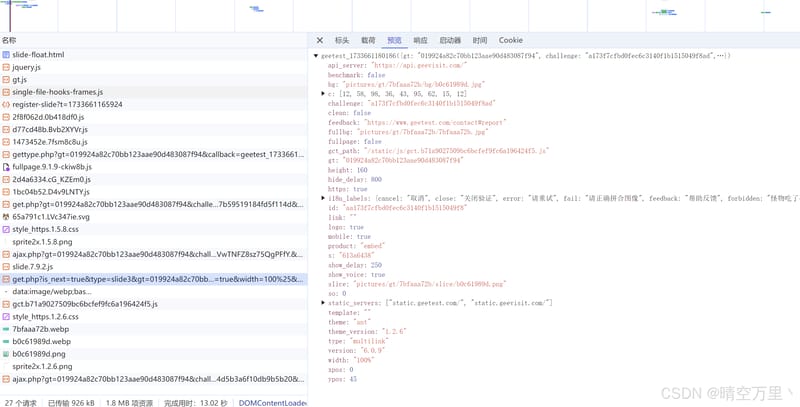Click the image icon beside b0c61989d.png
The height and width of the screenshot is (407, 800).
click(x=6, y=354)
